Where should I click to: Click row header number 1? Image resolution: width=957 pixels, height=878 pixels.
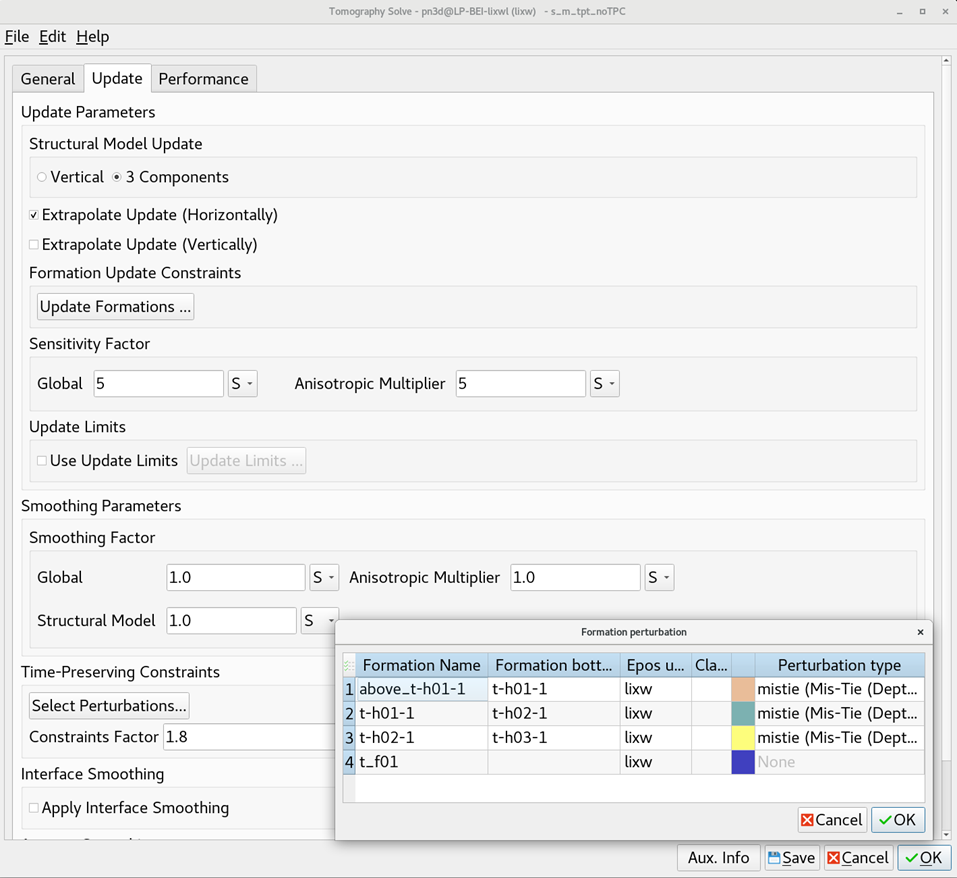[x=349, y=689]
